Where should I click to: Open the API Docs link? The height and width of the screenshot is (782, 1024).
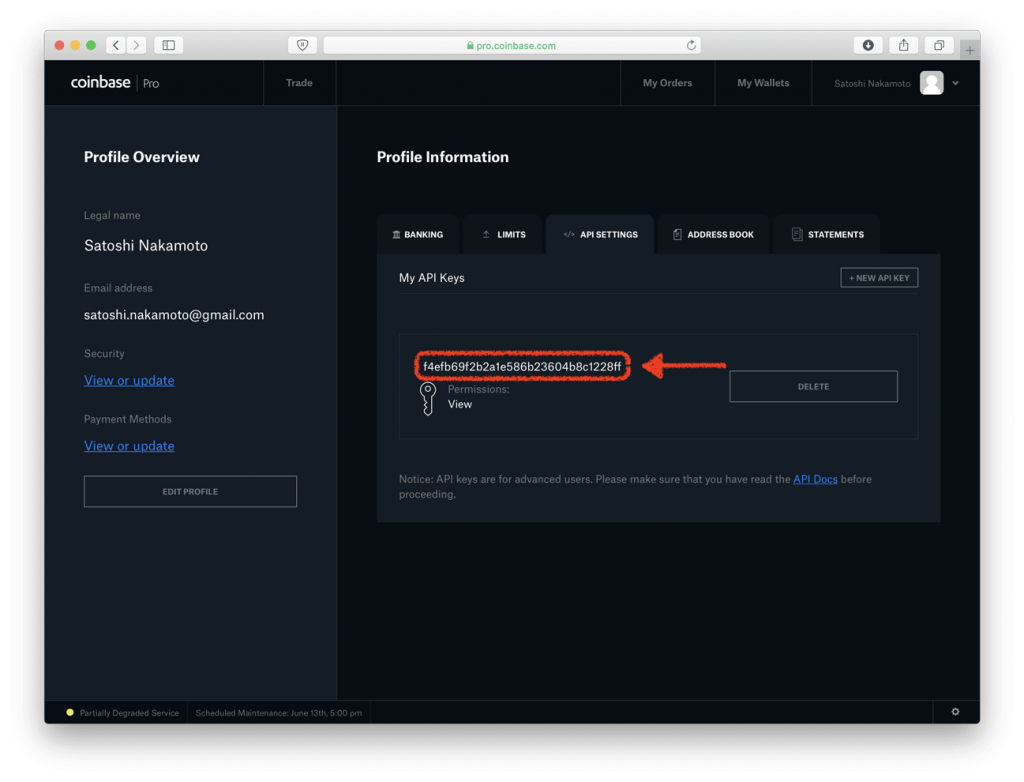[815, 479]
